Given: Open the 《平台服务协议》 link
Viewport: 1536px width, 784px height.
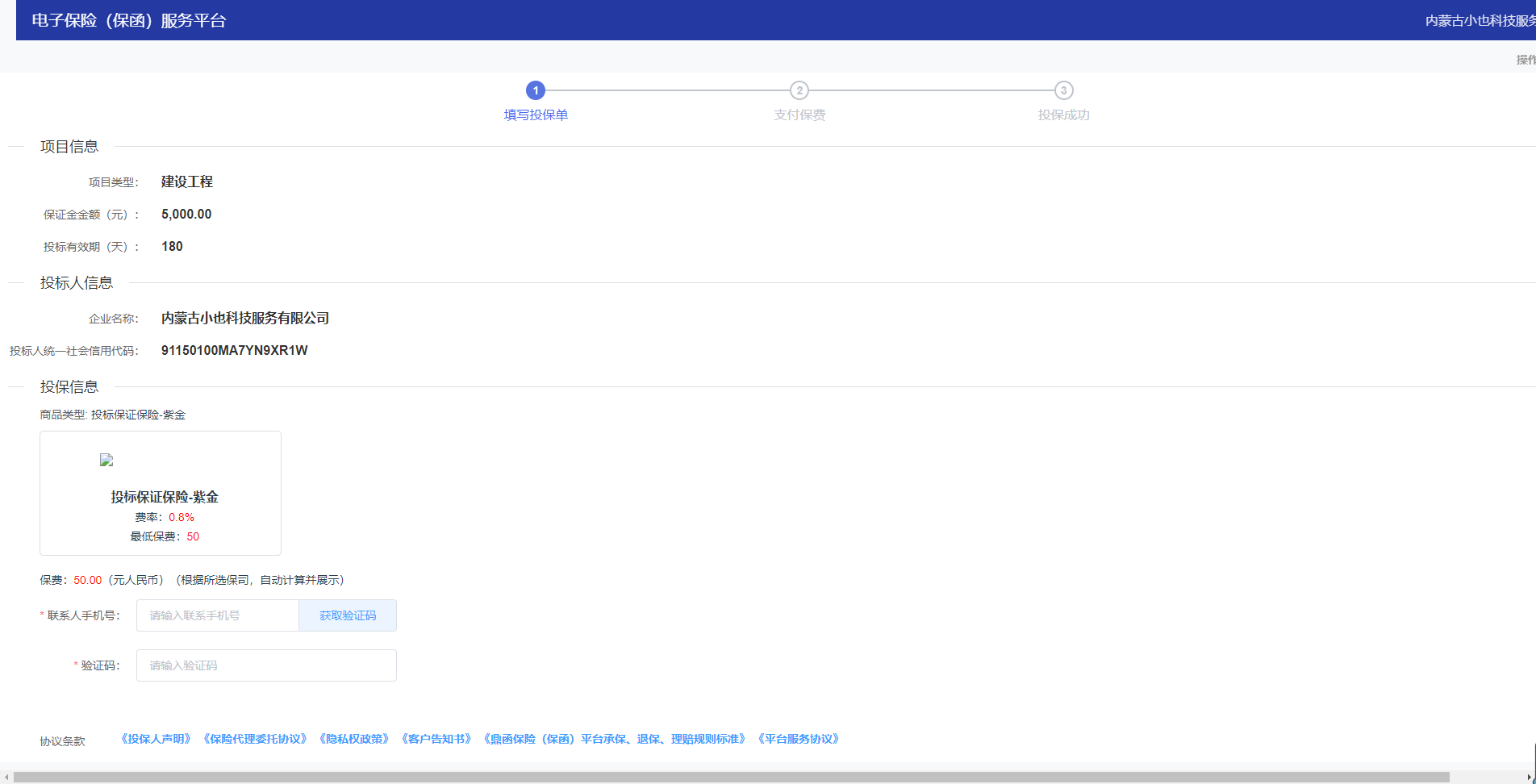Looking at the screenshot, I should 799,739.
